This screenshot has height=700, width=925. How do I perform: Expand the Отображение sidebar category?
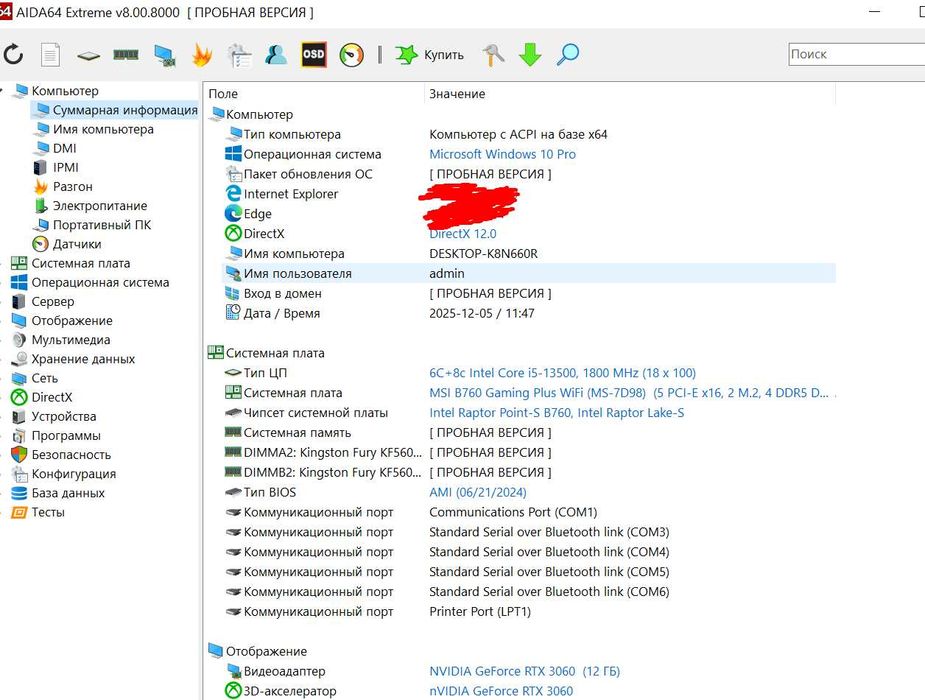71,321
